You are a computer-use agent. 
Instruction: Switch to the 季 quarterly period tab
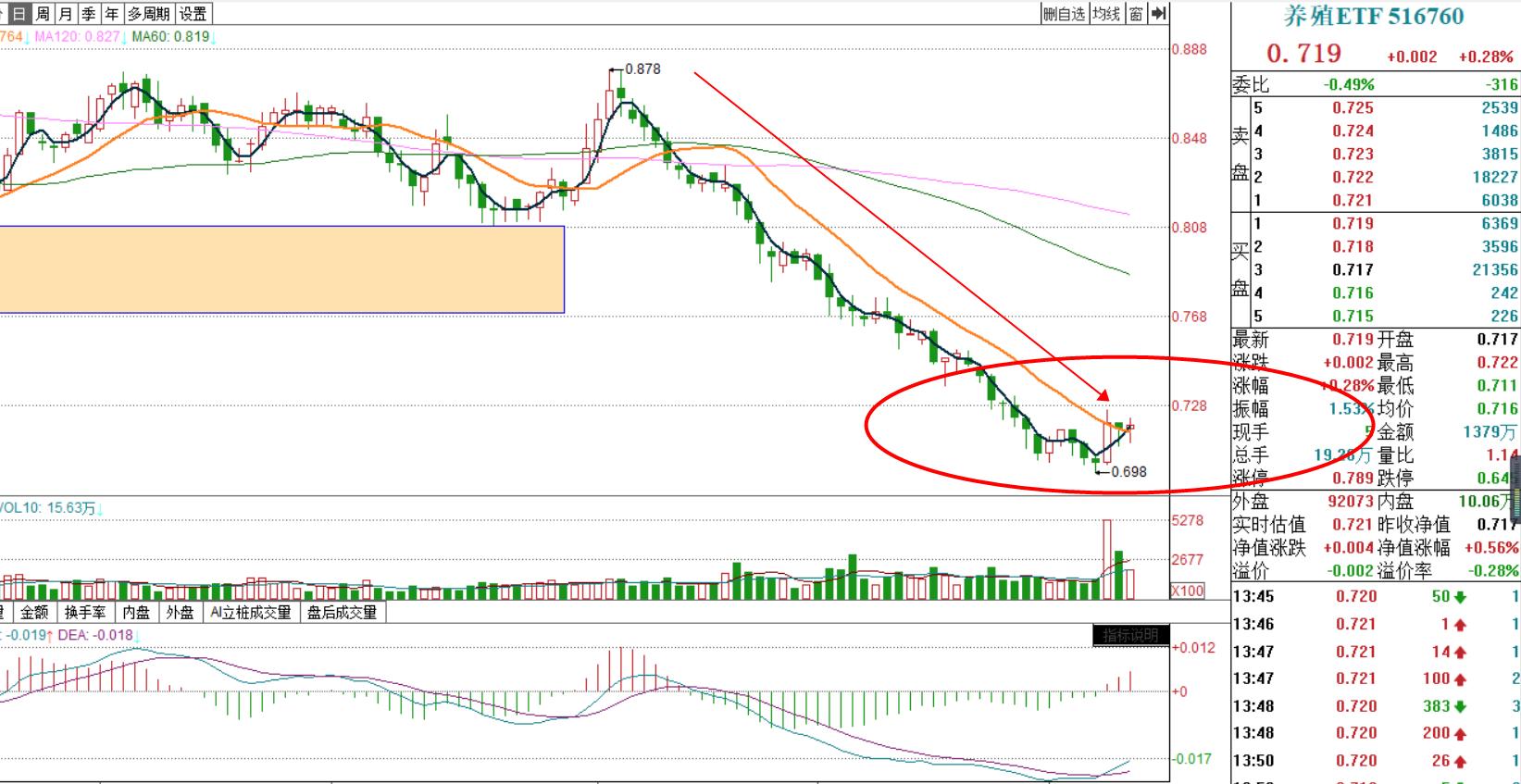point(88,14)
